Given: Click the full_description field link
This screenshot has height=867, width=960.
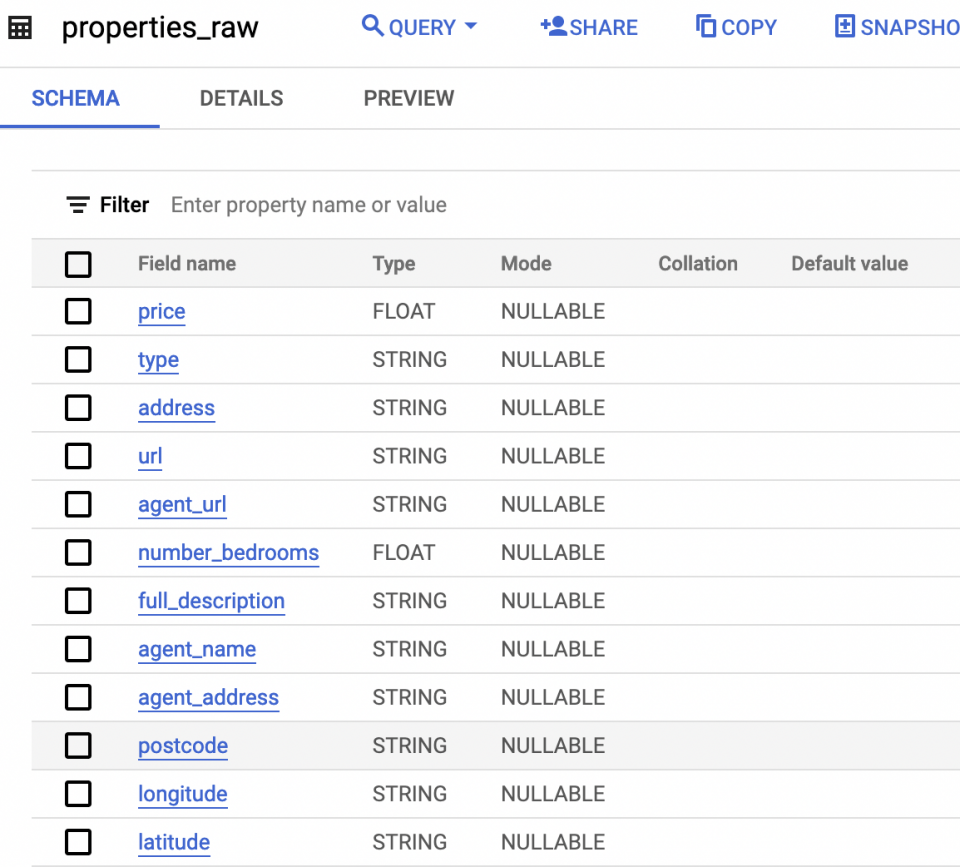Looking at the screenshot, I should [211, 601].
